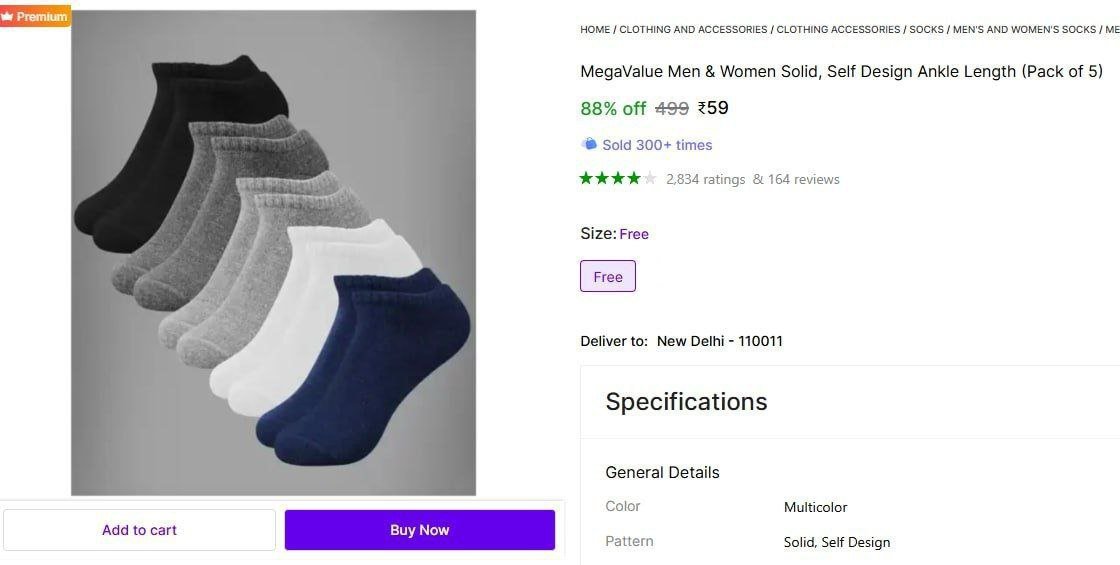
Task: Click the empty fifth rating star
Action: tap(650, 179)
